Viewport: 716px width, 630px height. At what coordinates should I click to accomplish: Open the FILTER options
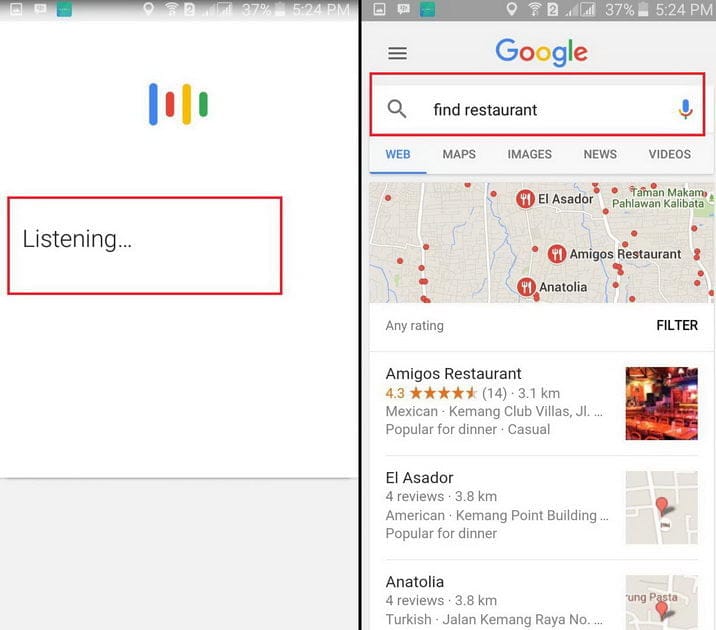[677, 325]
